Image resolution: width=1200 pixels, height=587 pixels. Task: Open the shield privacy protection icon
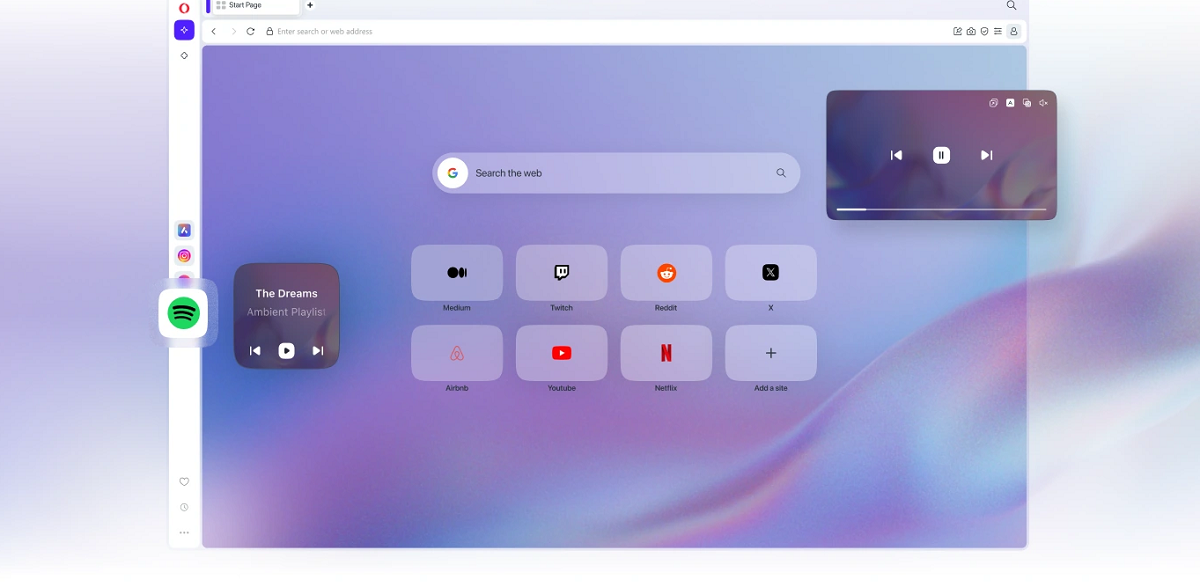(984, 32)
